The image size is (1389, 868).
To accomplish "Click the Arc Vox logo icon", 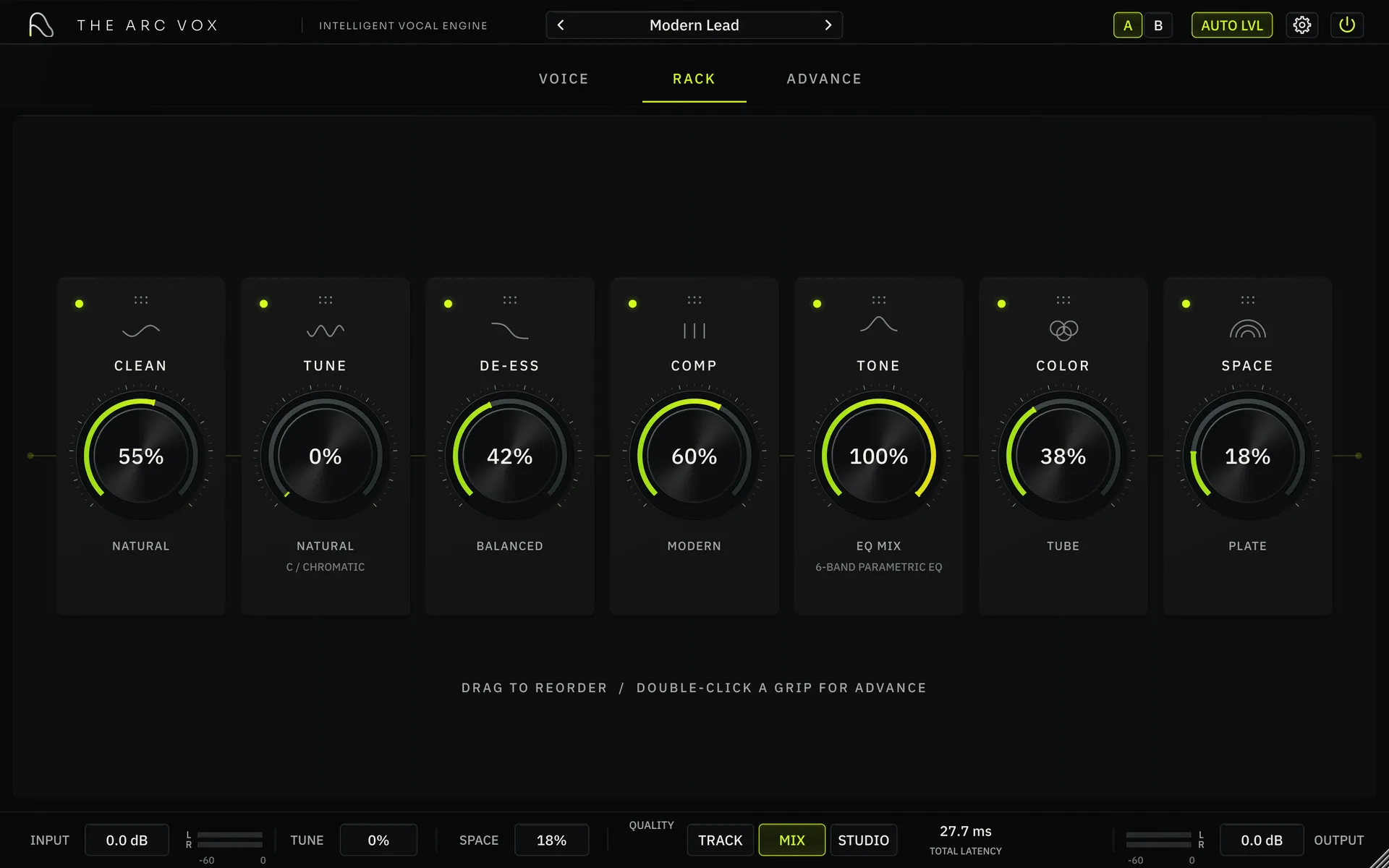I will click(x=41, y=25).
